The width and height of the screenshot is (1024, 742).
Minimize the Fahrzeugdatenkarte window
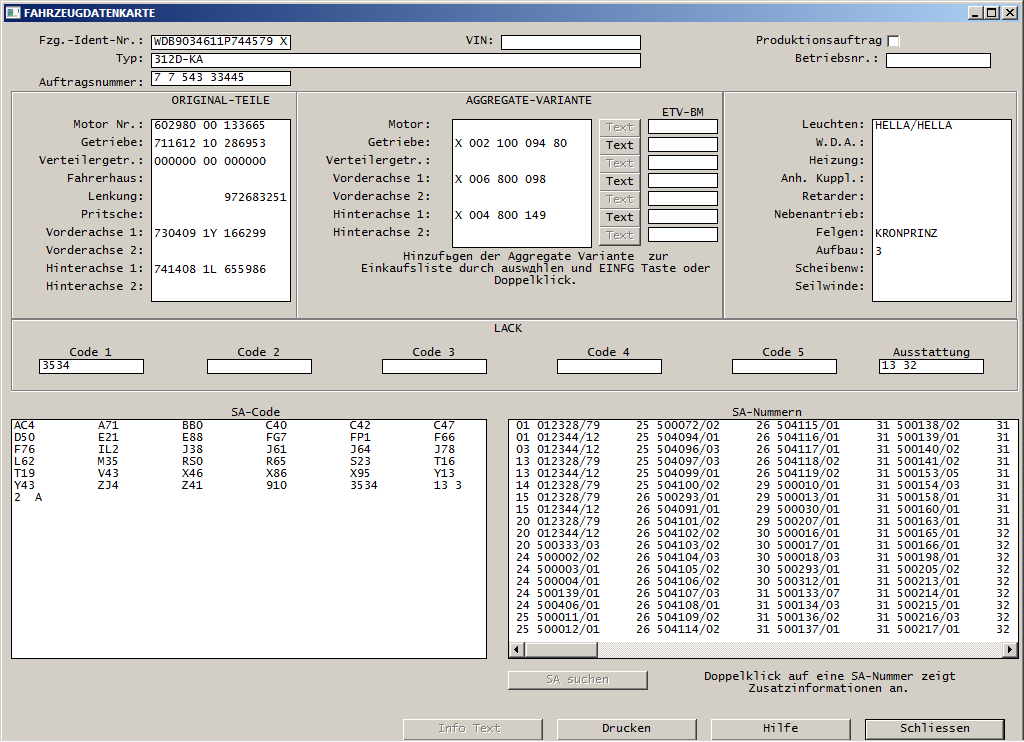click(975, 12)
